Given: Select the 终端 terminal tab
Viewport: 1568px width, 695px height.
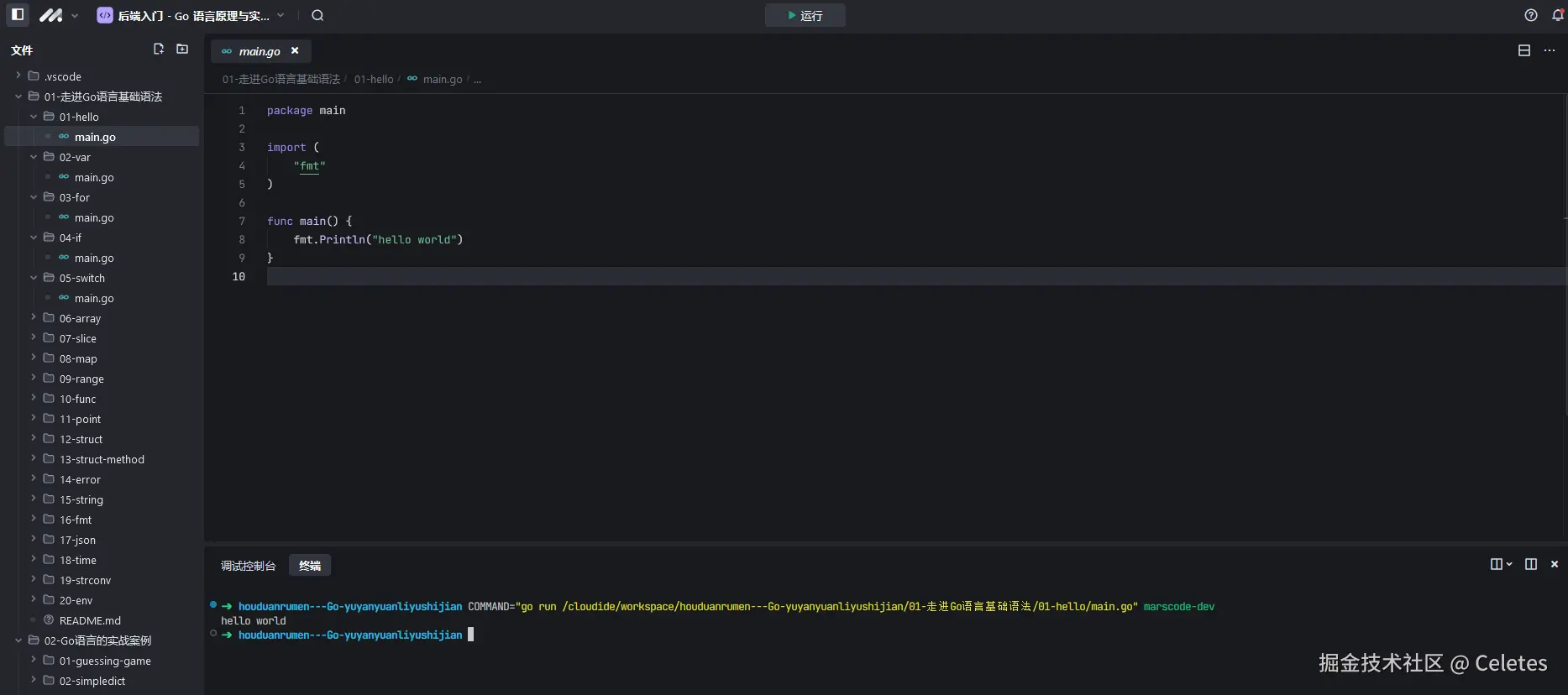Looking at the screenshot, I should [x=310, y=566].
